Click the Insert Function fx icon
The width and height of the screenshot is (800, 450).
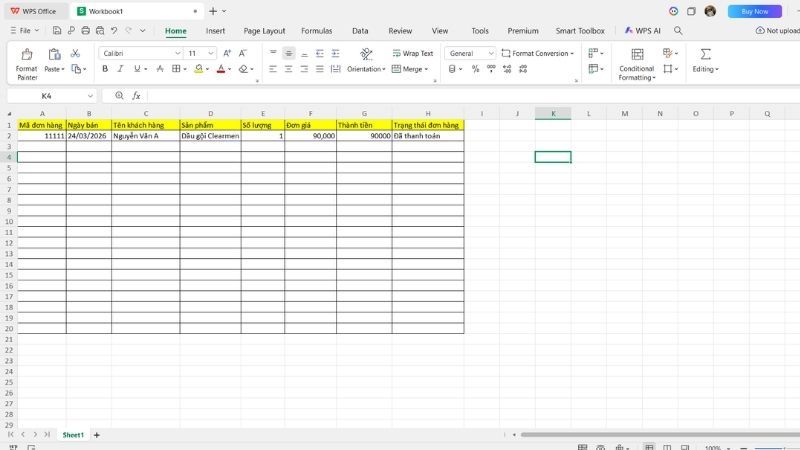[136, 96]
